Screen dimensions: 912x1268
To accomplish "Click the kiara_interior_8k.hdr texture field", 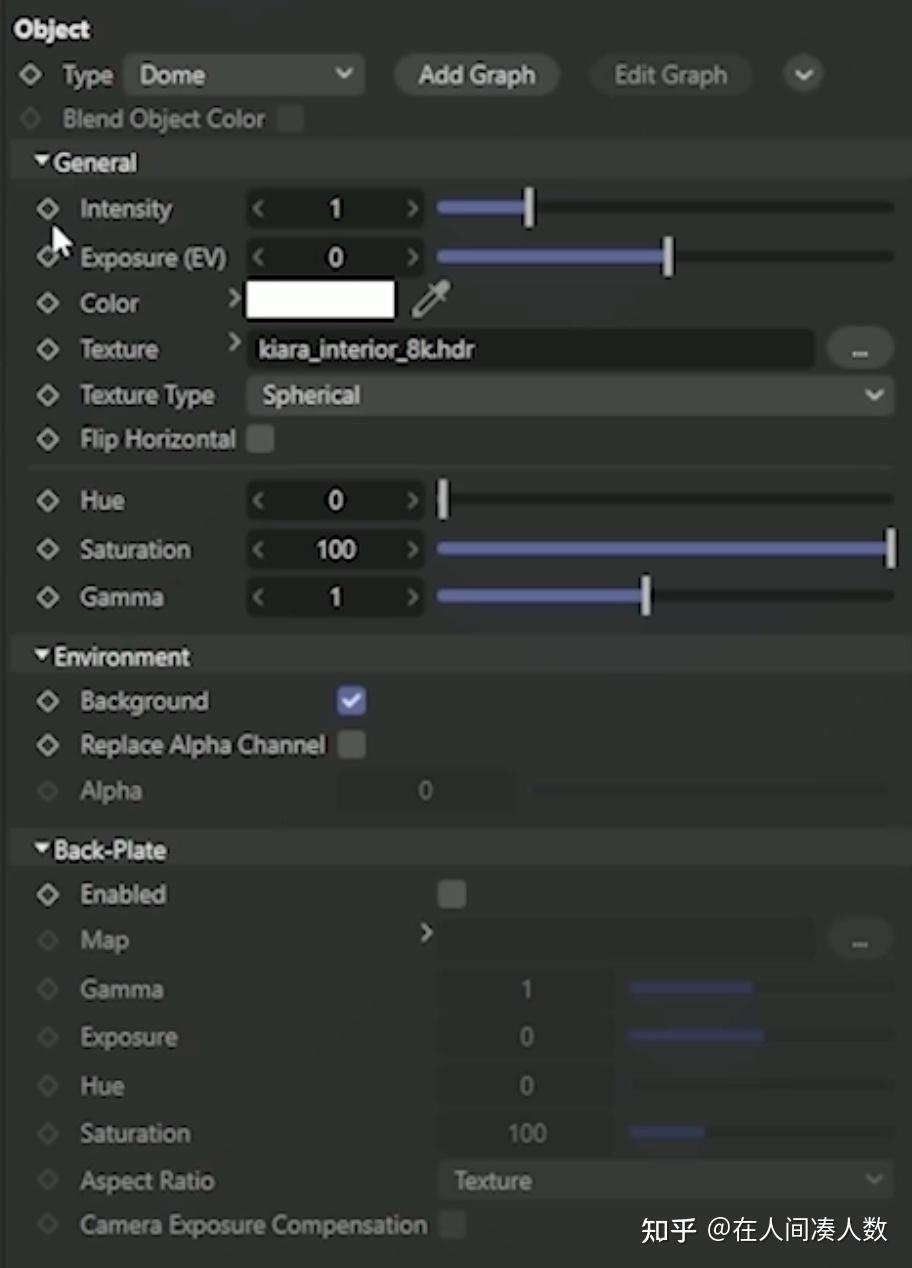I will click(530, 348).
